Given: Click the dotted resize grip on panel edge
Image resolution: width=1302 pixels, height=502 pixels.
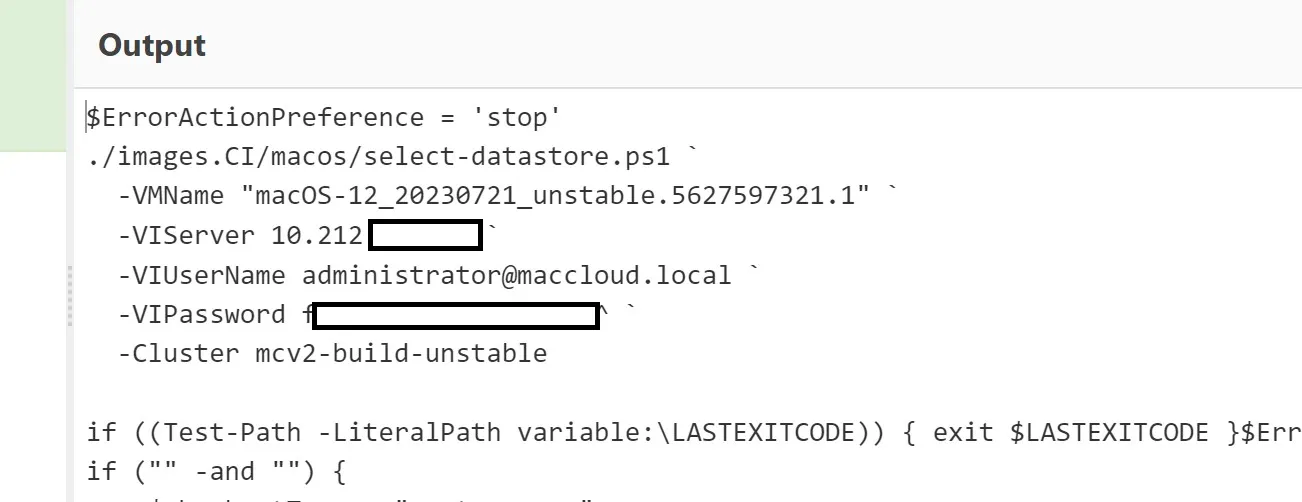Looking at the screenshot, I should [69, 296].
